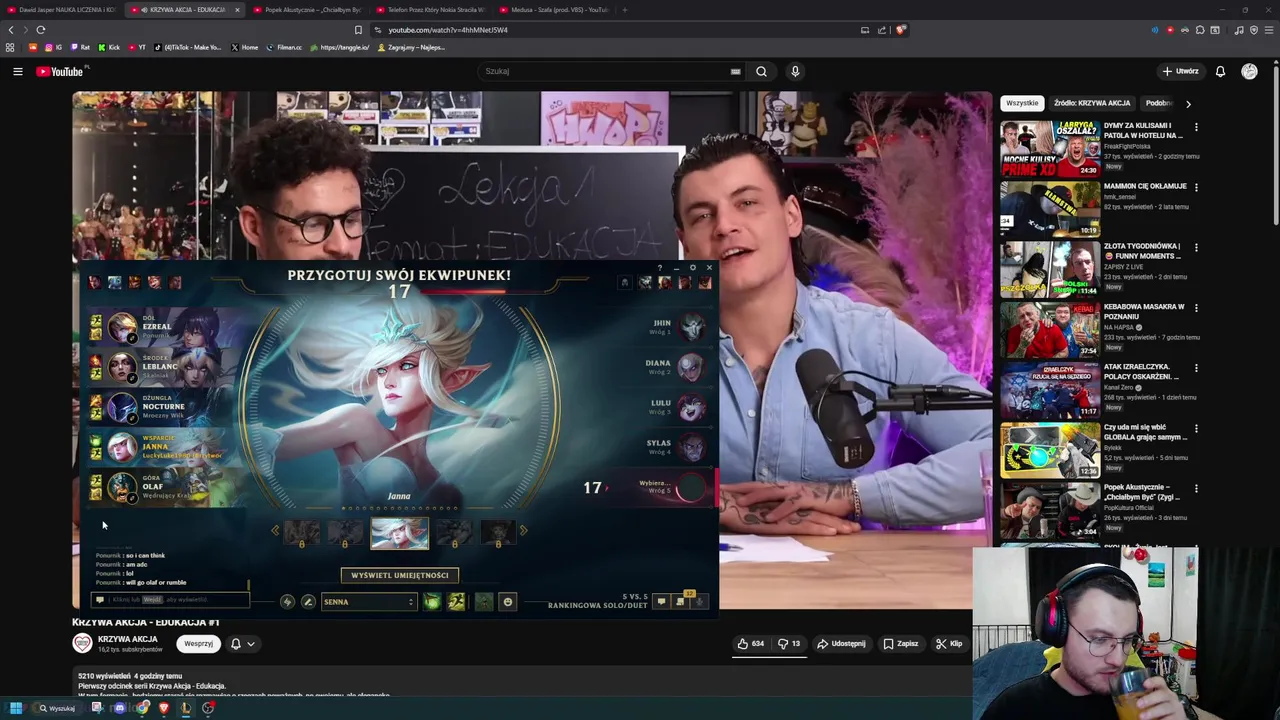Select the Wszystkie filter chip

click(x=1022, y=103)
